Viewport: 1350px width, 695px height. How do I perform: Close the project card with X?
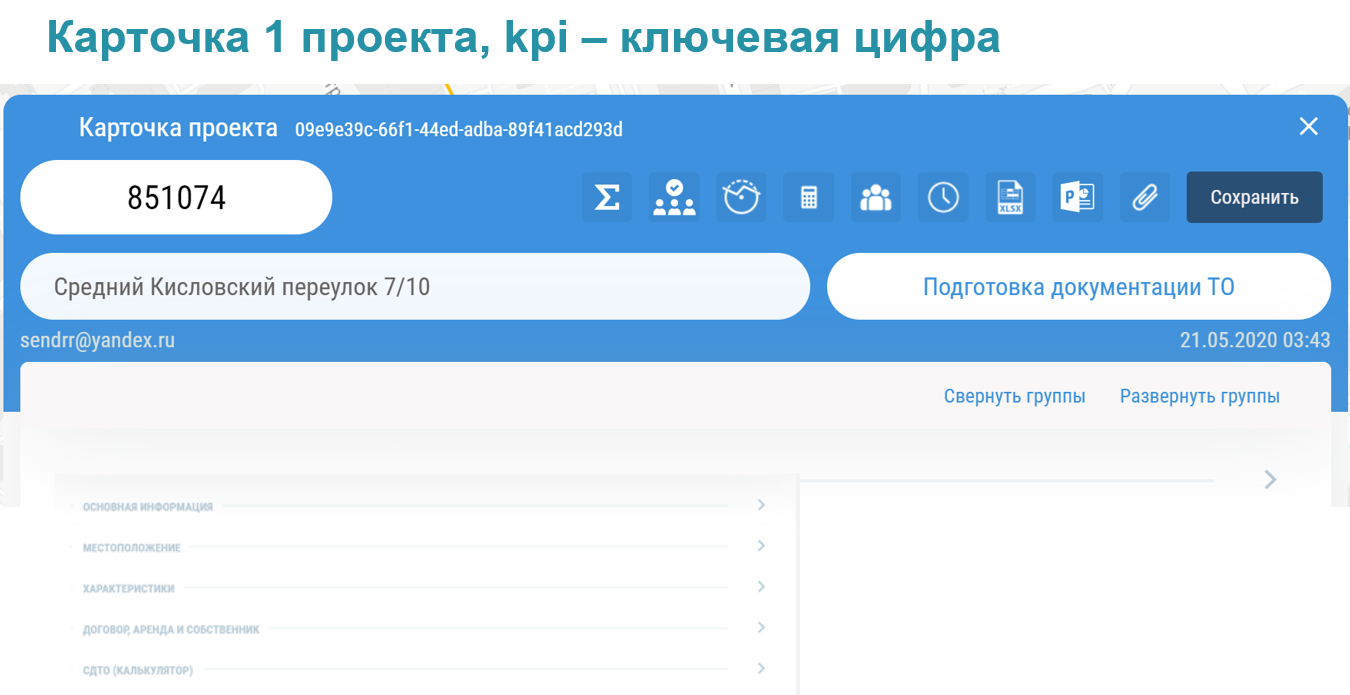[1308, 127]
